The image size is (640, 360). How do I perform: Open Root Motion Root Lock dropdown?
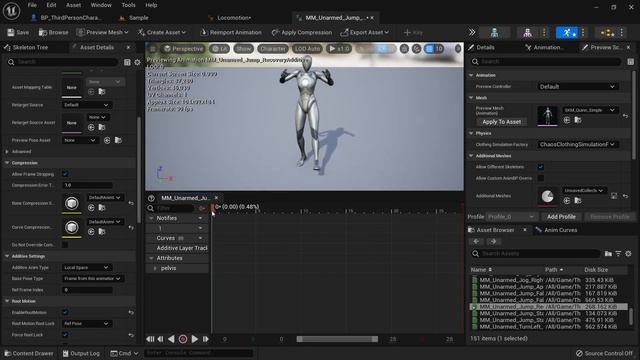coord(86,324)
